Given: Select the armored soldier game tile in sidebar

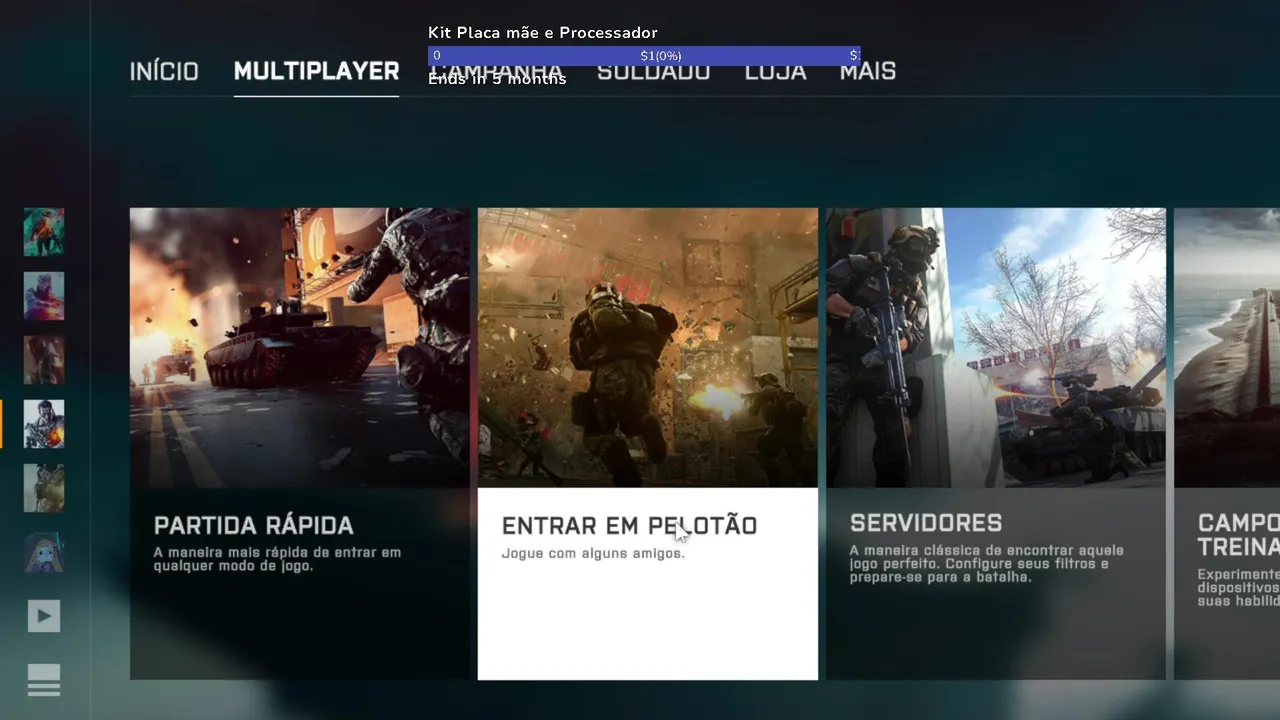Looking at the screenshot, I should point(44,488).
